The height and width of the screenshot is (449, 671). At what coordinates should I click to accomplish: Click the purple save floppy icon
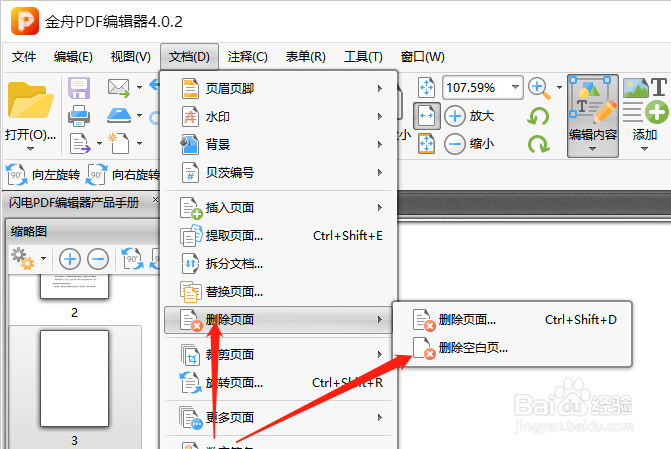pos(79,88)
